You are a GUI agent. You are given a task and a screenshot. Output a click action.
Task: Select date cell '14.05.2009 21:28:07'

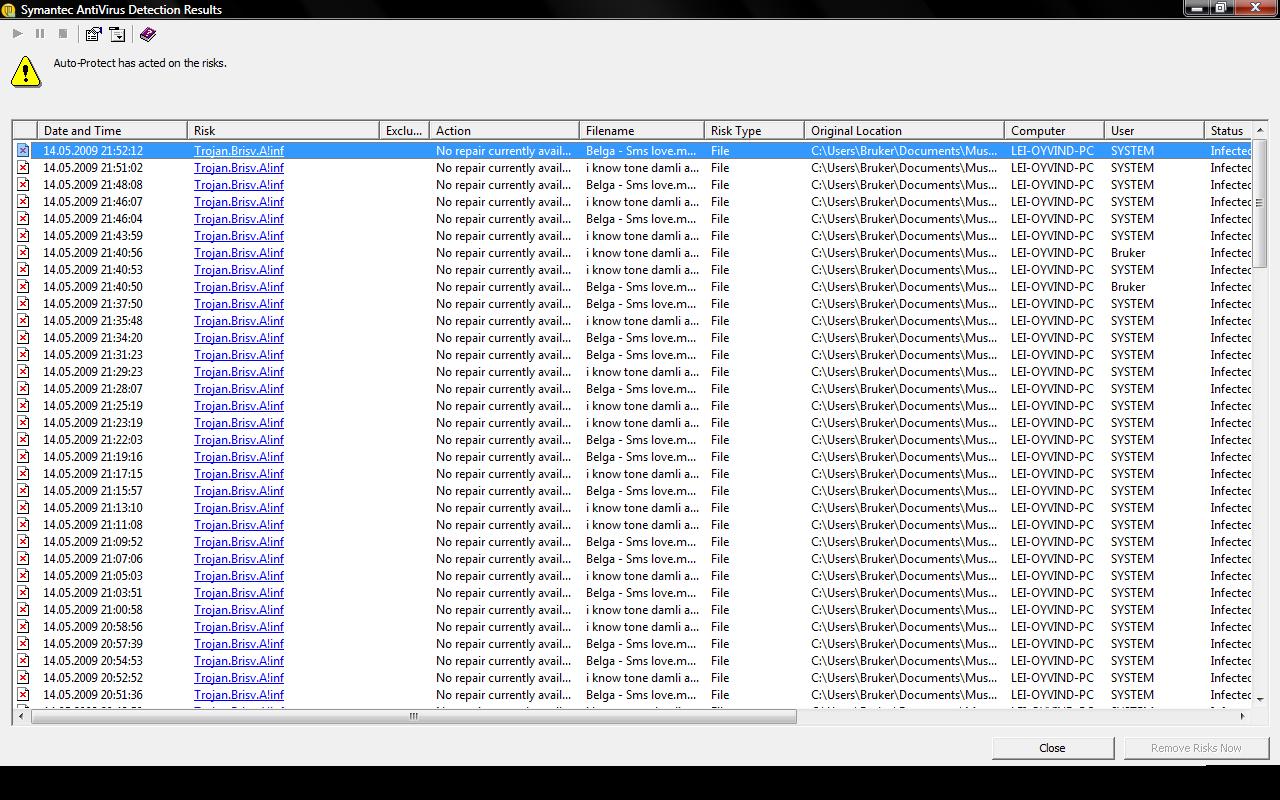click(93, 389)
